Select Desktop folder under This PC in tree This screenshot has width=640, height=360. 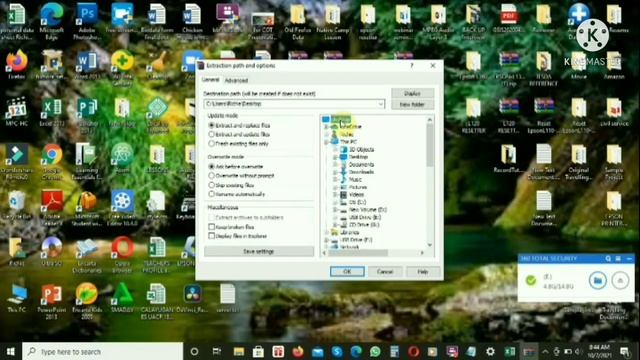tap(358, 157)
